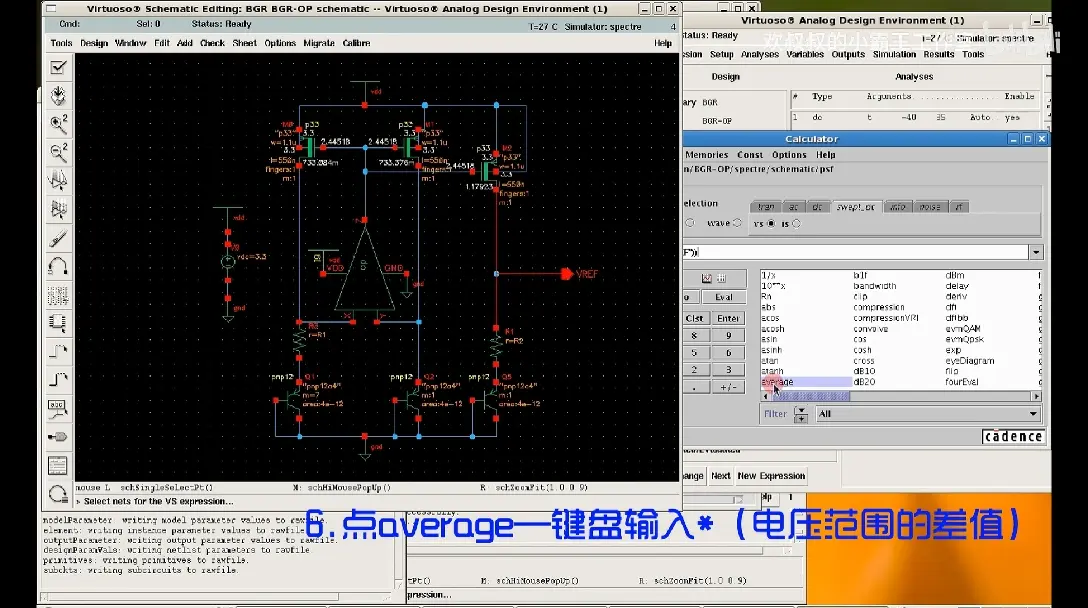Viewport: 1088px width, 608px height.
Task: Click the Calculator table icon
Action: coord(722,278)
